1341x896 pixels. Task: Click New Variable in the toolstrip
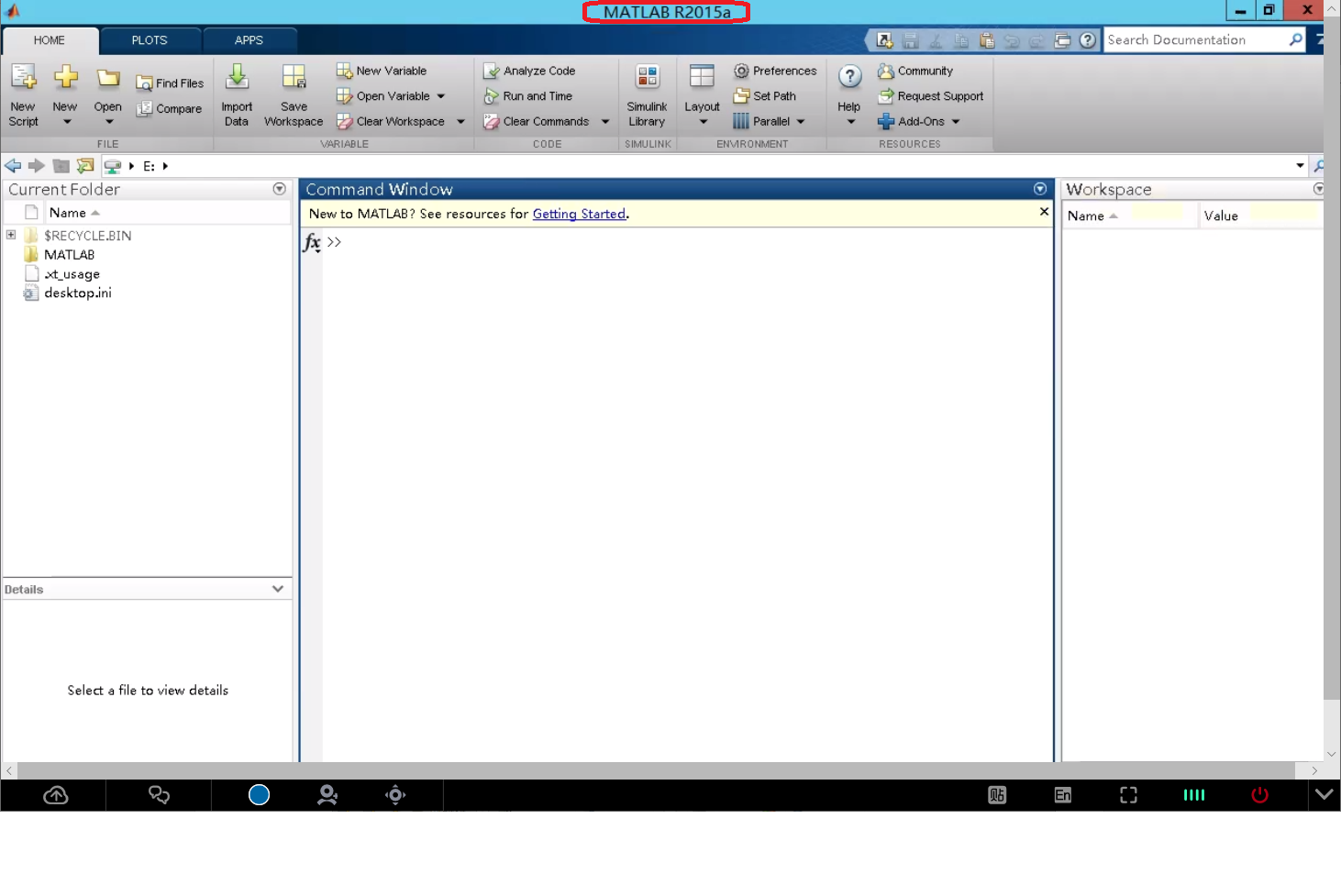coord(382,71)
